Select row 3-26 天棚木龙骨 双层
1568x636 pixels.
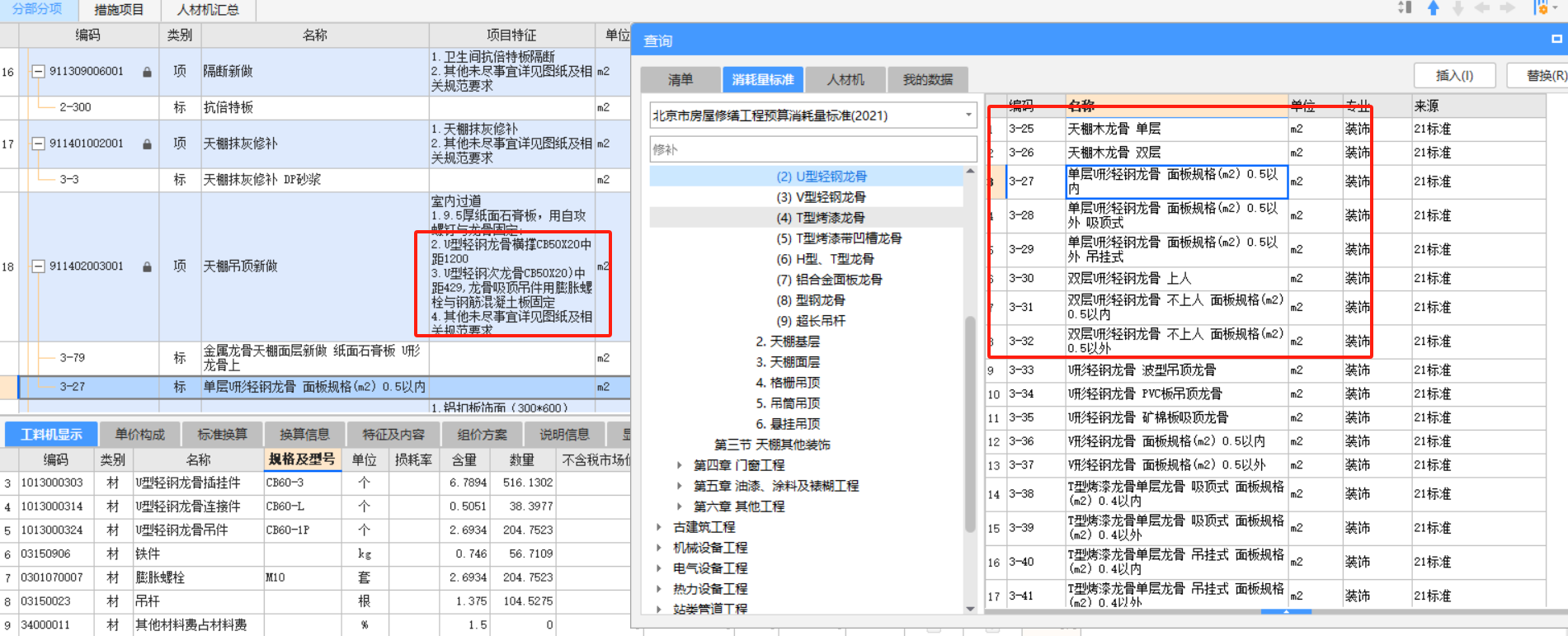click(1266, 153)
